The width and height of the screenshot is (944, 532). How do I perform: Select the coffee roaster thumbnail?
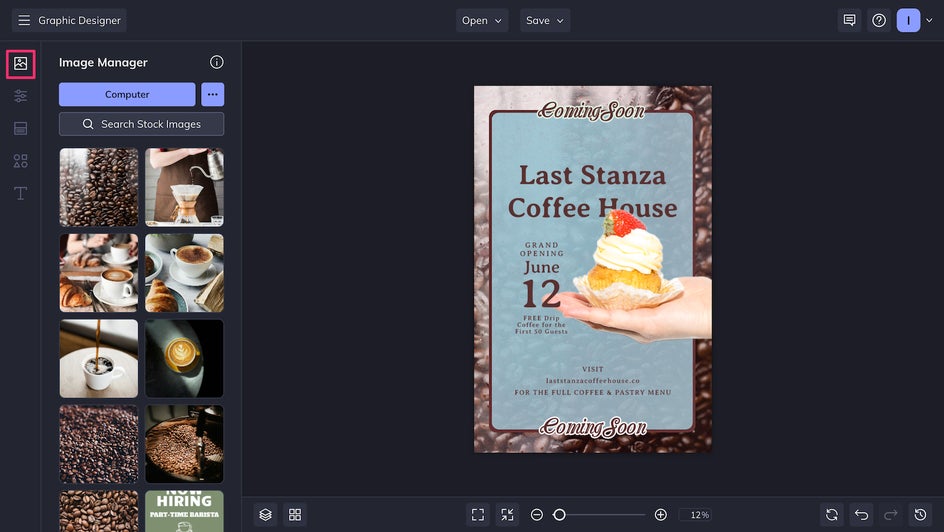(x=184, y=444)
